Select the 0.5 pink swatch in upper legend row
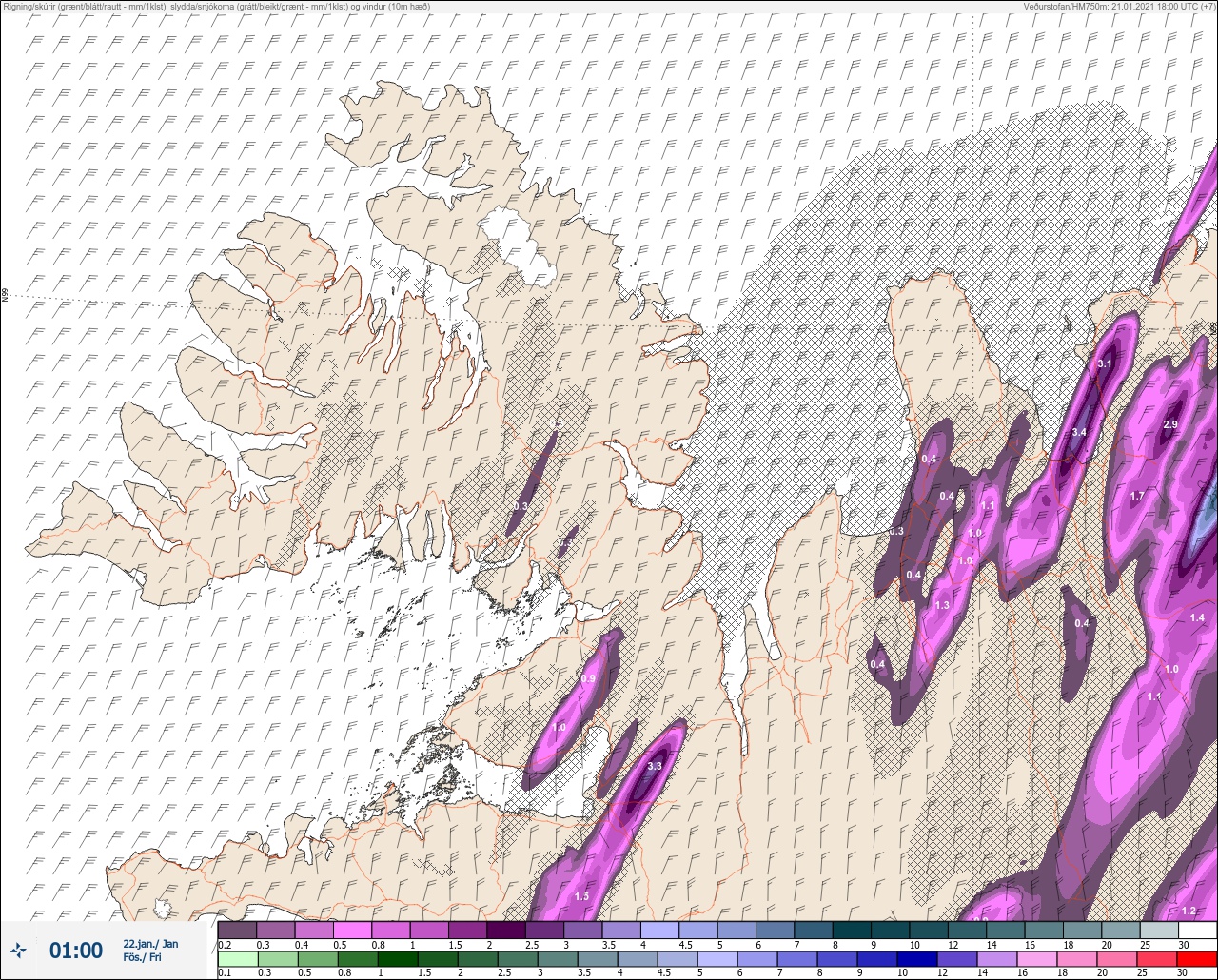Screen dimensions: 1218x980 coord(352,930)
